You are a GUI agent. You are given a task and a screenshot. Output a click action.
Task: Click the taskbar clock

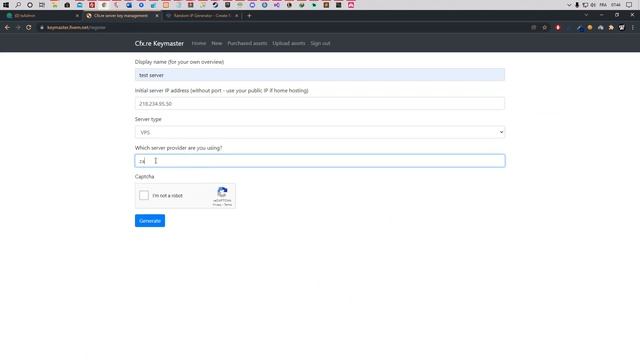[x=616, y=5]
